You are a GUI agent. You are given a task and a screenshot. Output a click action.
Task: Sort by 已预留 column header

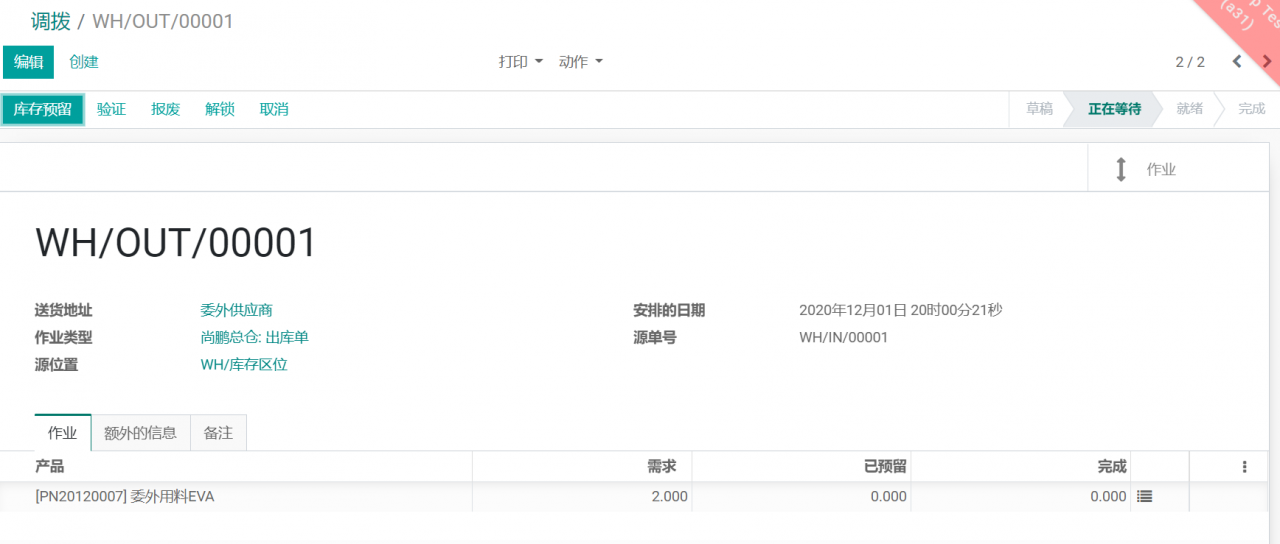[x=801, y=466]
